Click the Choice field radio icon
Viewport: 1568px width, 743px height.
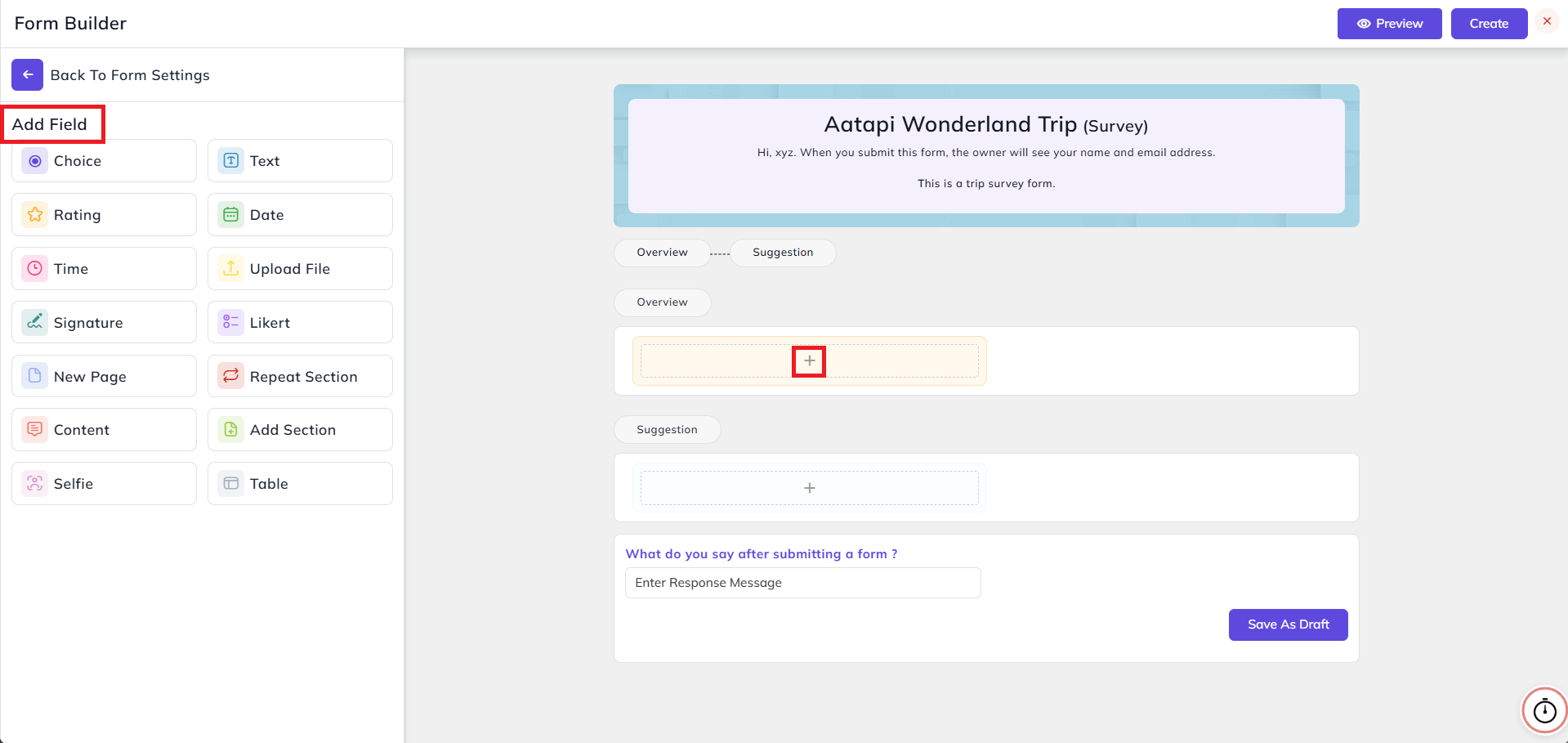pyautogui.click(x=34, y=161)
